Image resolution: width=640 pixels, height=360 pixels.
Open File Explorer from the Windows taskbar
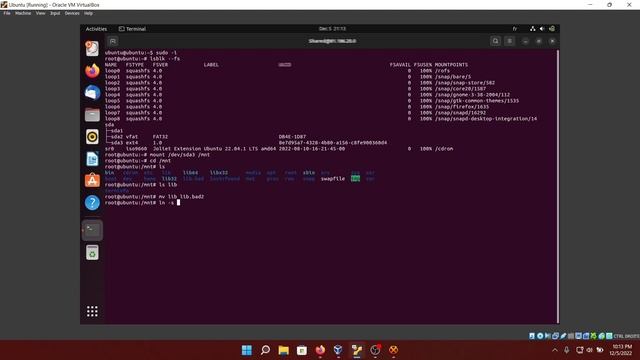click(284, 350)
